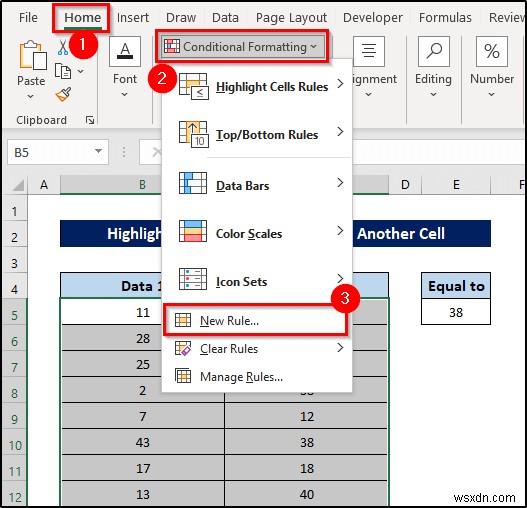Click the Manage Rules grid icon
The width and height of the screenshot is (527, 508).
(x=183, y=376)
